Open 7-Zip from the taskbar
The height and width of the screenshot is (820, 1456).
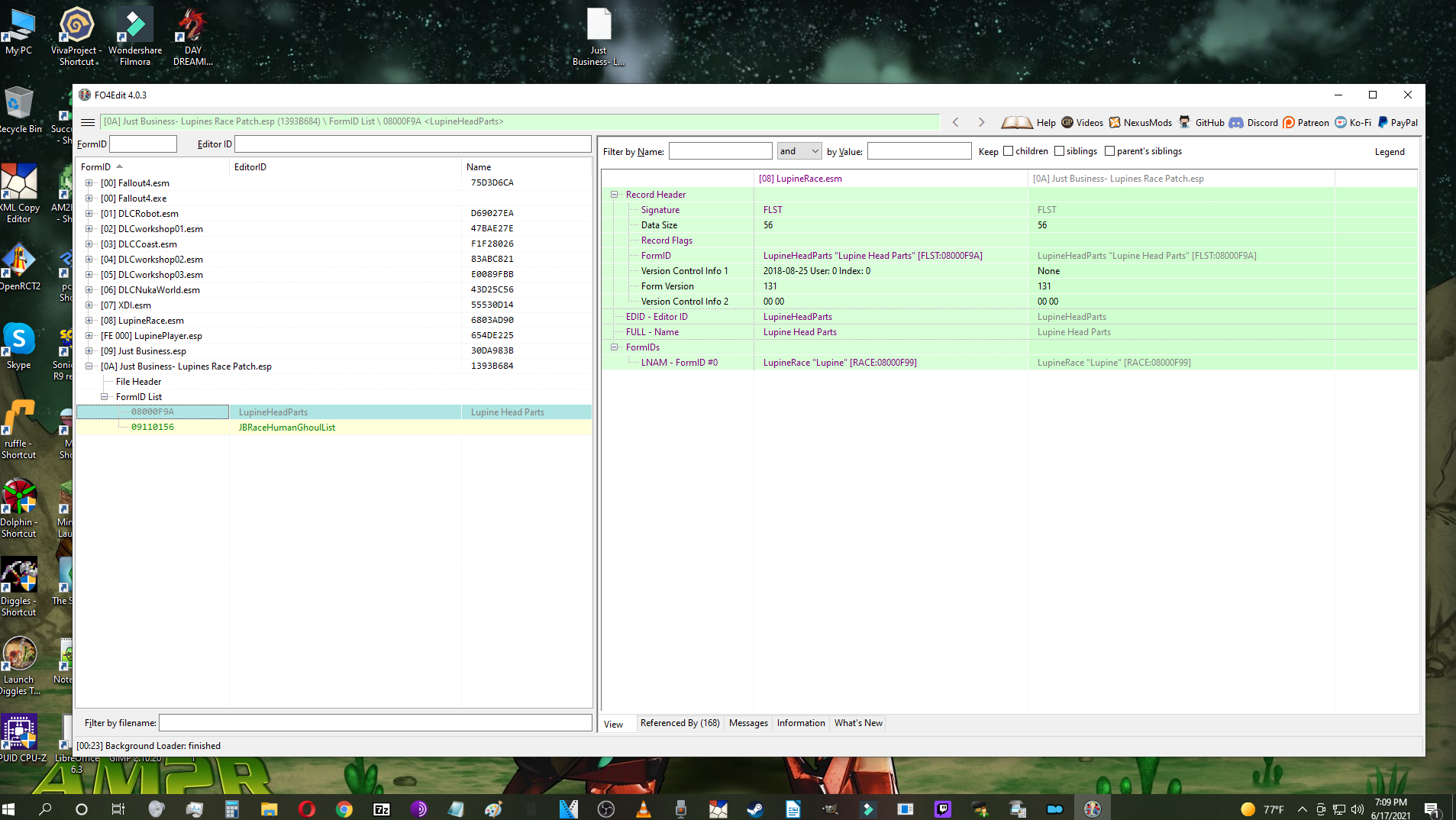click(382, 809)
